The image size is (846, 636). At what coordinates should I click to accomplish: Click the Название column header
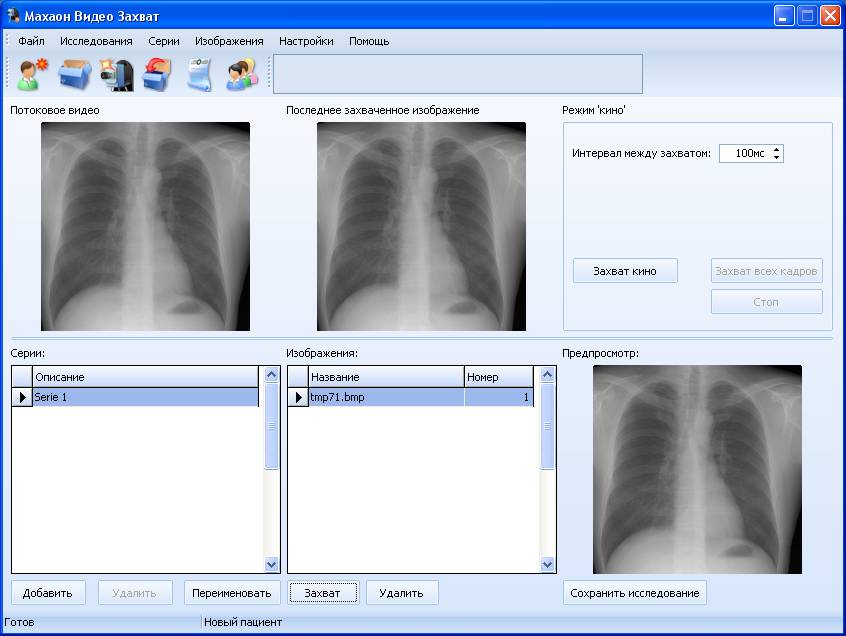point(386,377)
